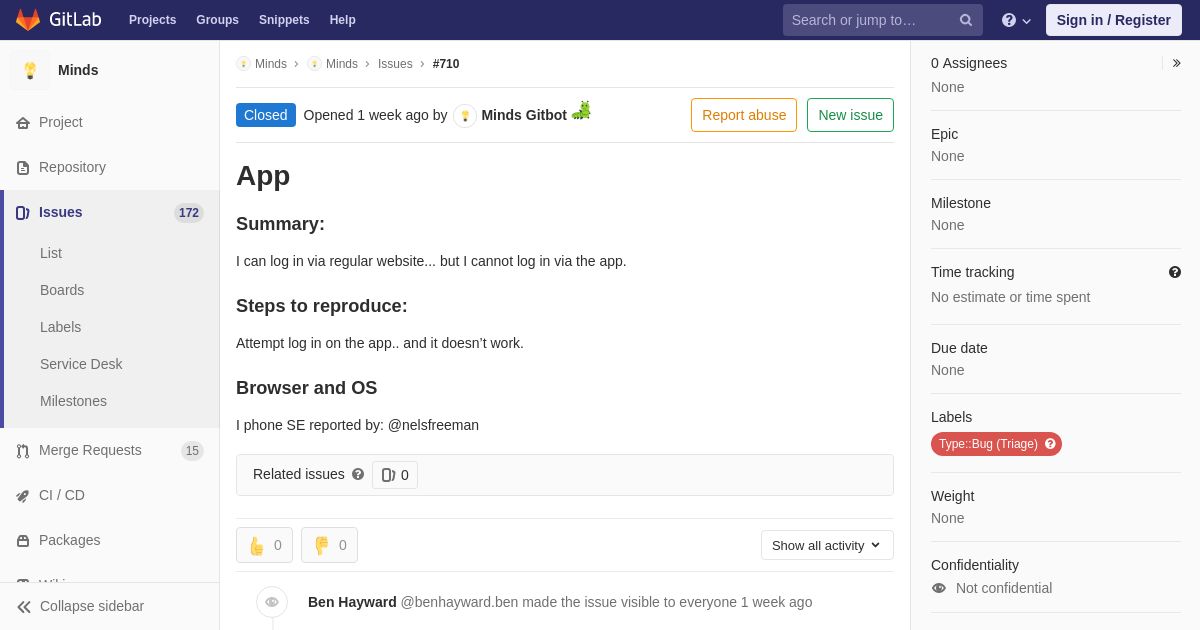Screen dimensions: 1200x630
Task: Open the Help question mark menu
Action: click(1016, 20)
